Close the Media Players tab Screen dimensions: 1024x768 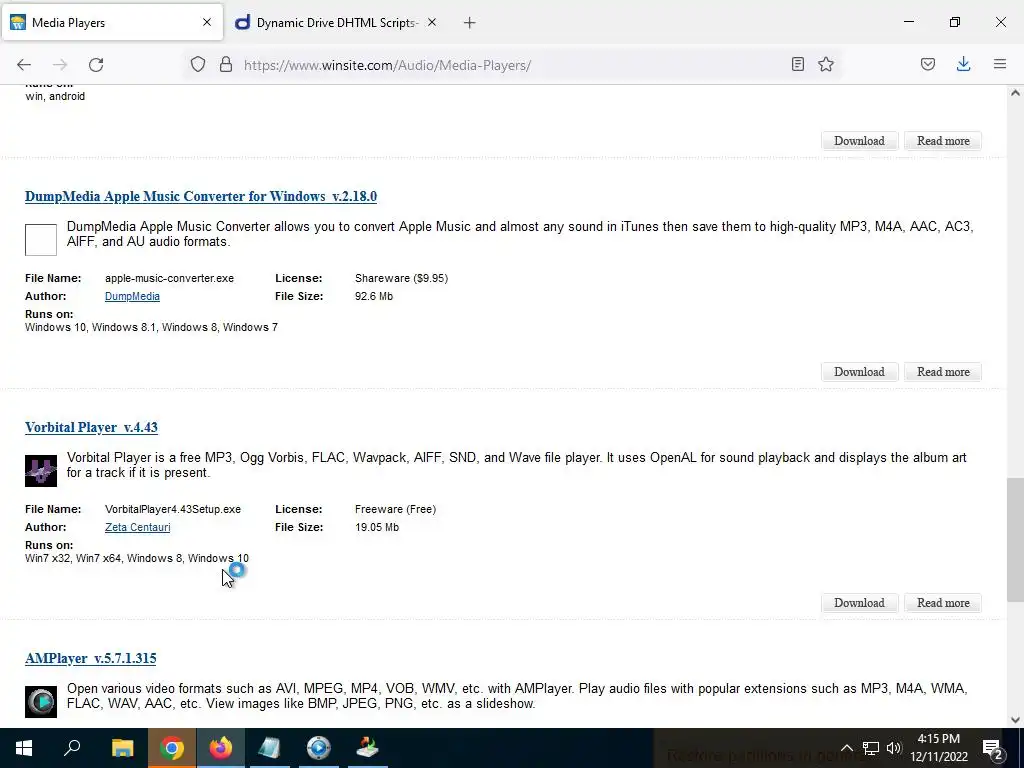click(207, 22)
